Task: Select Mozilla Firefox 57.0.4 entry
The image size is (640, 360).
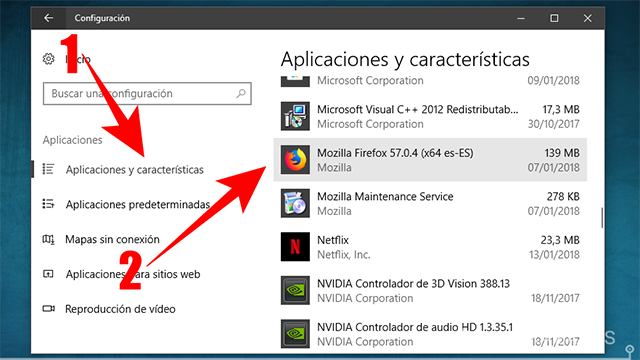Action: [430, 160]
